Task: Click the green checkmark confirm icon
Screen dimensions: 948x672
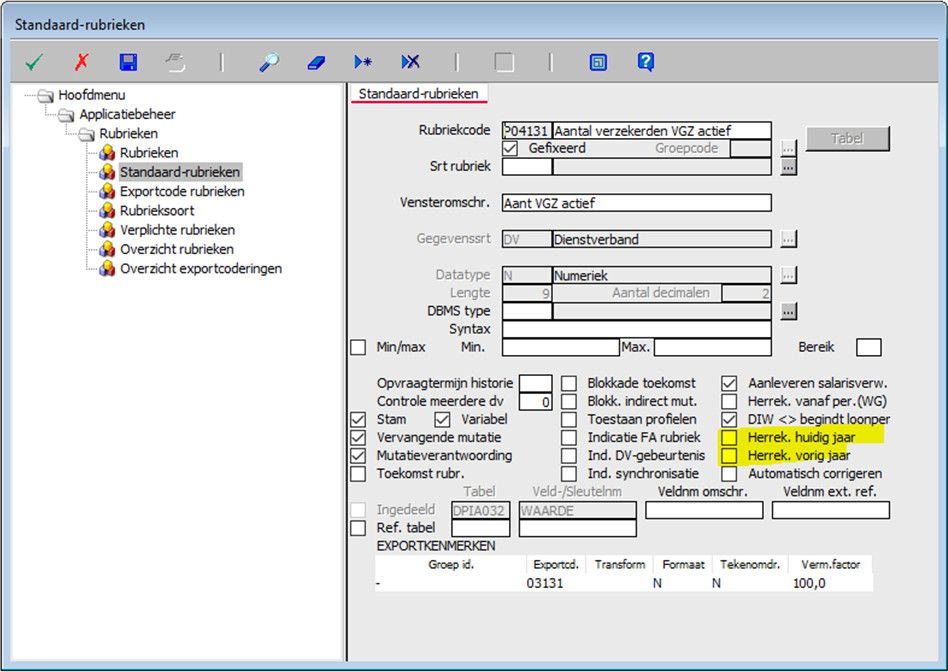Action: pyautogui.click(x=35, y=61)
